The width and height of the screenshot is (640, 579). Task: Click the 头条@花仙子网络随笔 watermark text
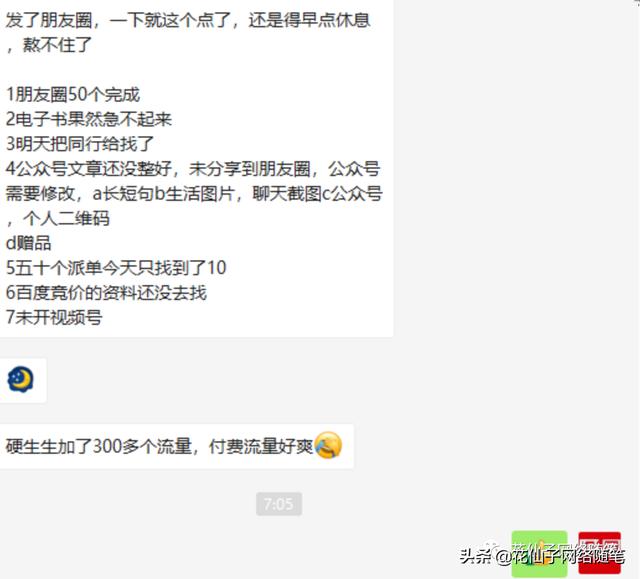[x=542, y=556]
